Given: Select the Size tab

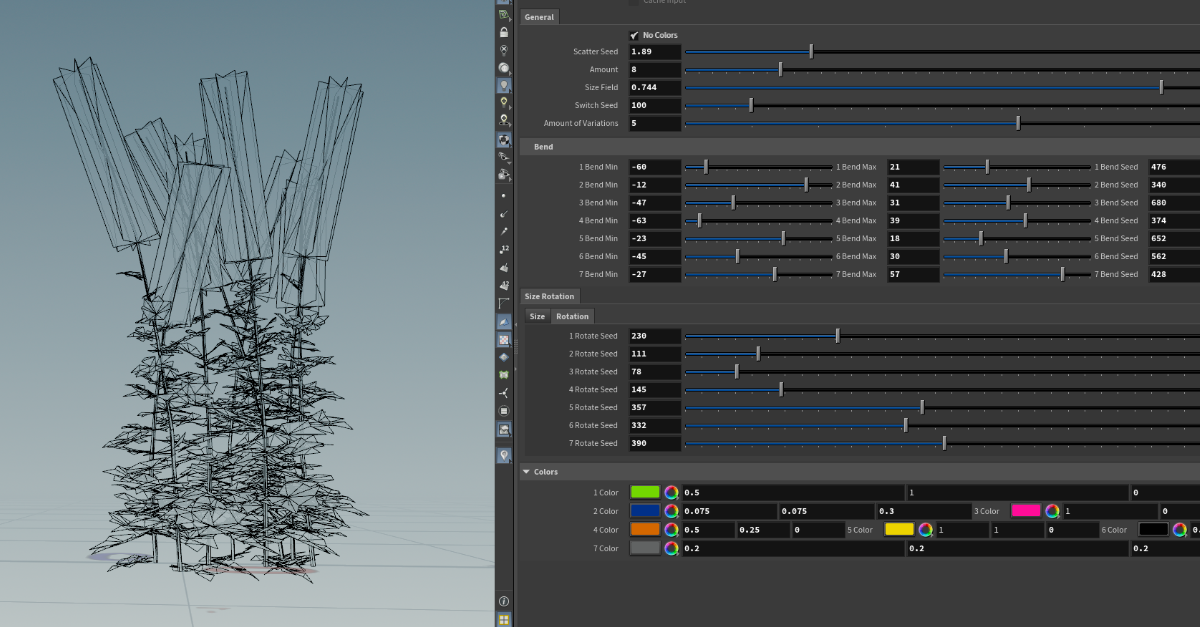Looking at the screenshot, I should pos(537,316).
